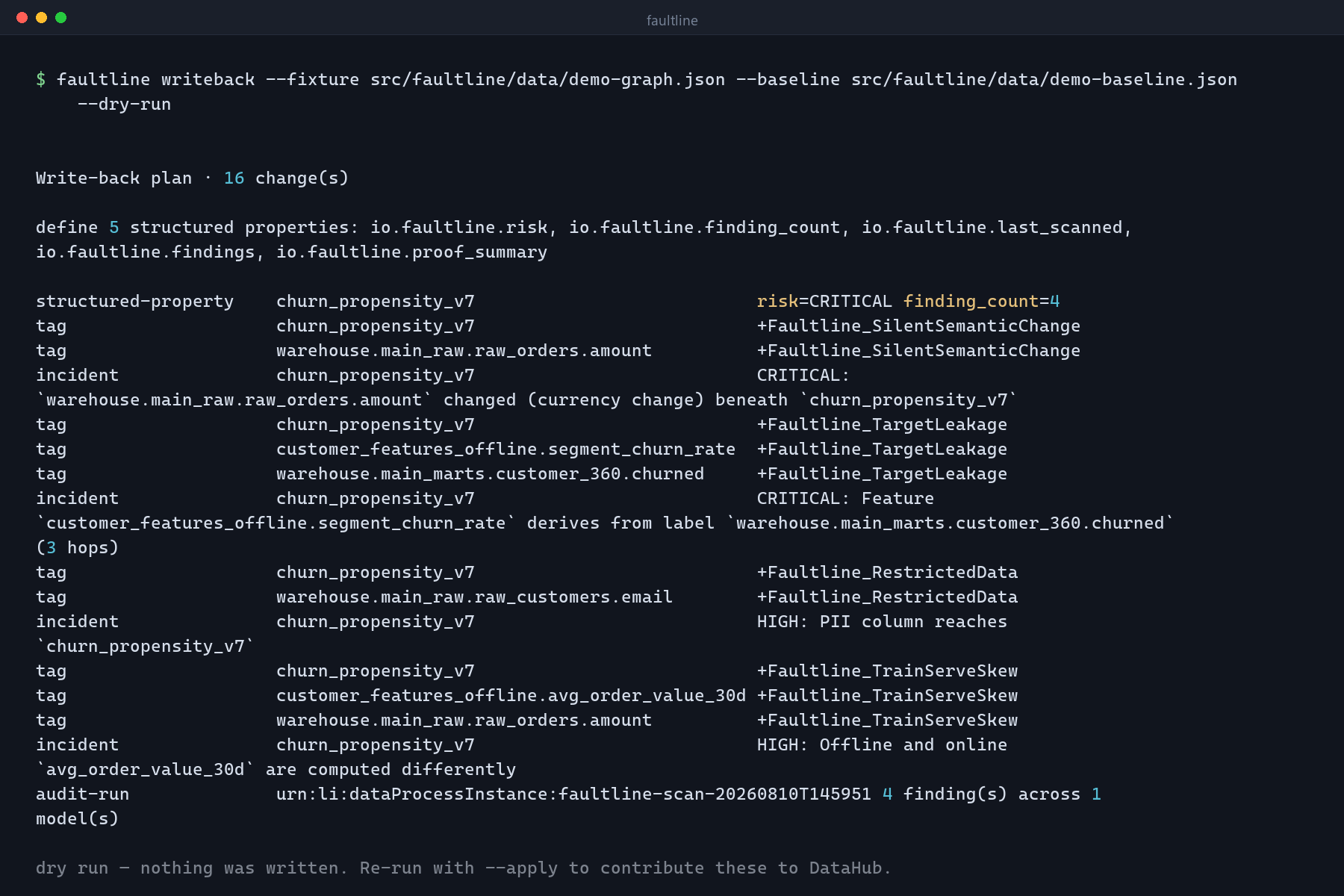Screen dimensions: 1344x896
Task: Click the '--apply' flag in the footer hint
Action: 522,868
